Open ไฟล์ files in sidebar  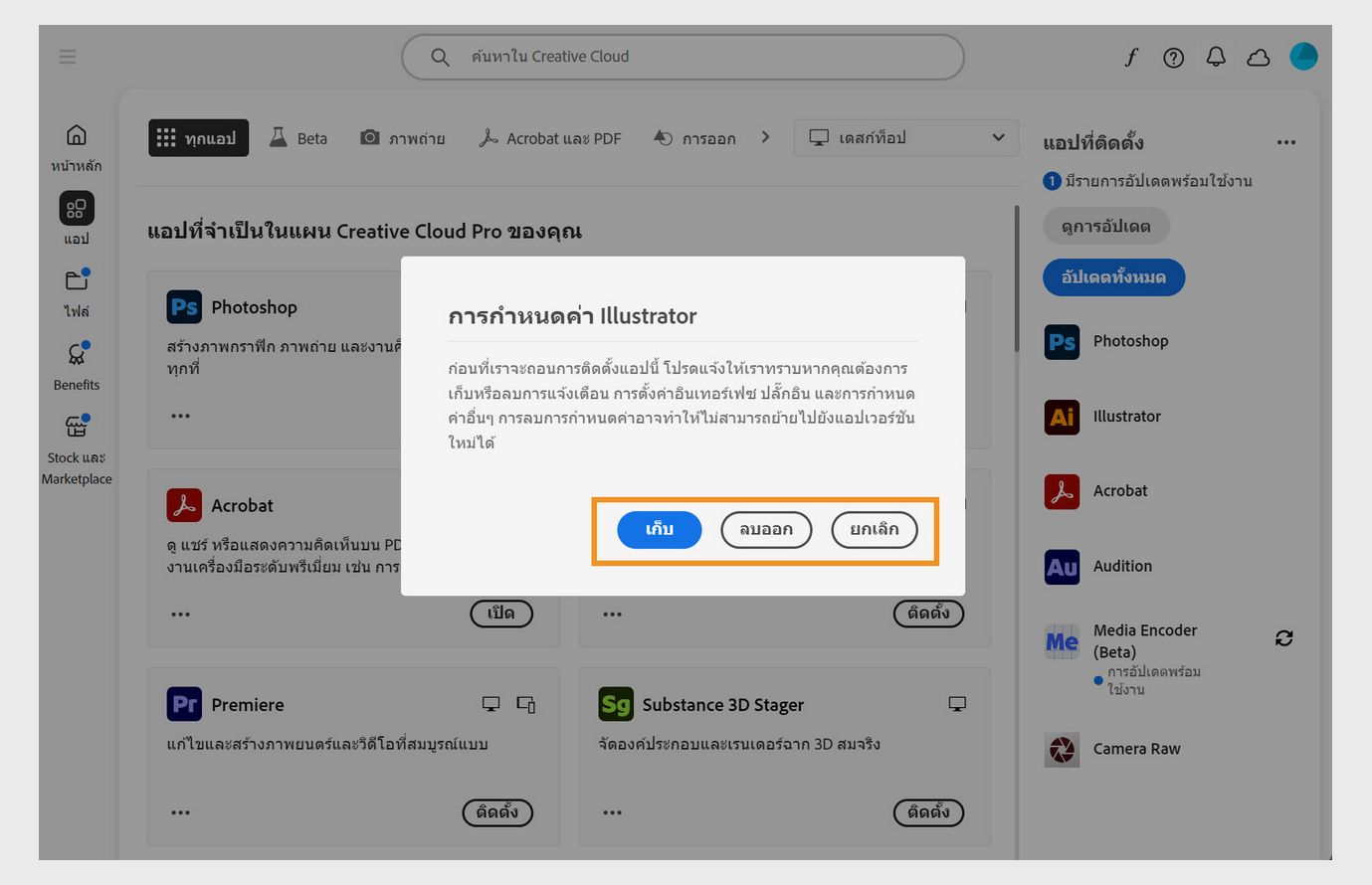click(x=77, y=293)
